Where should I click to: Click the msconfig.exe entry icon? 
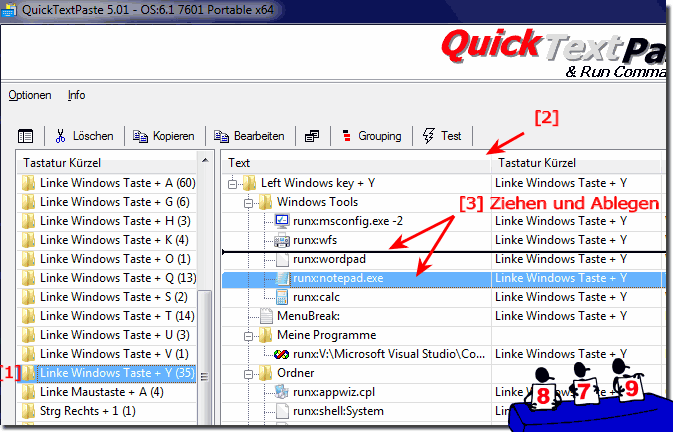[x=282, y=221]
